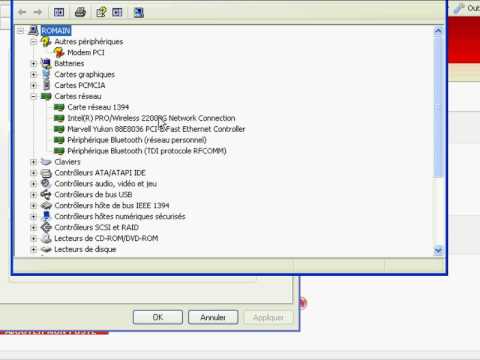Select the ROMAIN computer root node
The image size is (480, 360).
pyautogui.click(x=56, y=31)
